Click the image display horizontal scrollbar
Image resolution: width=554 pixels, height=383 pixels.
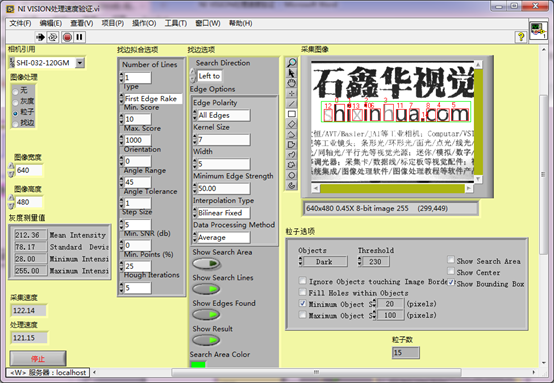[392, 188]
